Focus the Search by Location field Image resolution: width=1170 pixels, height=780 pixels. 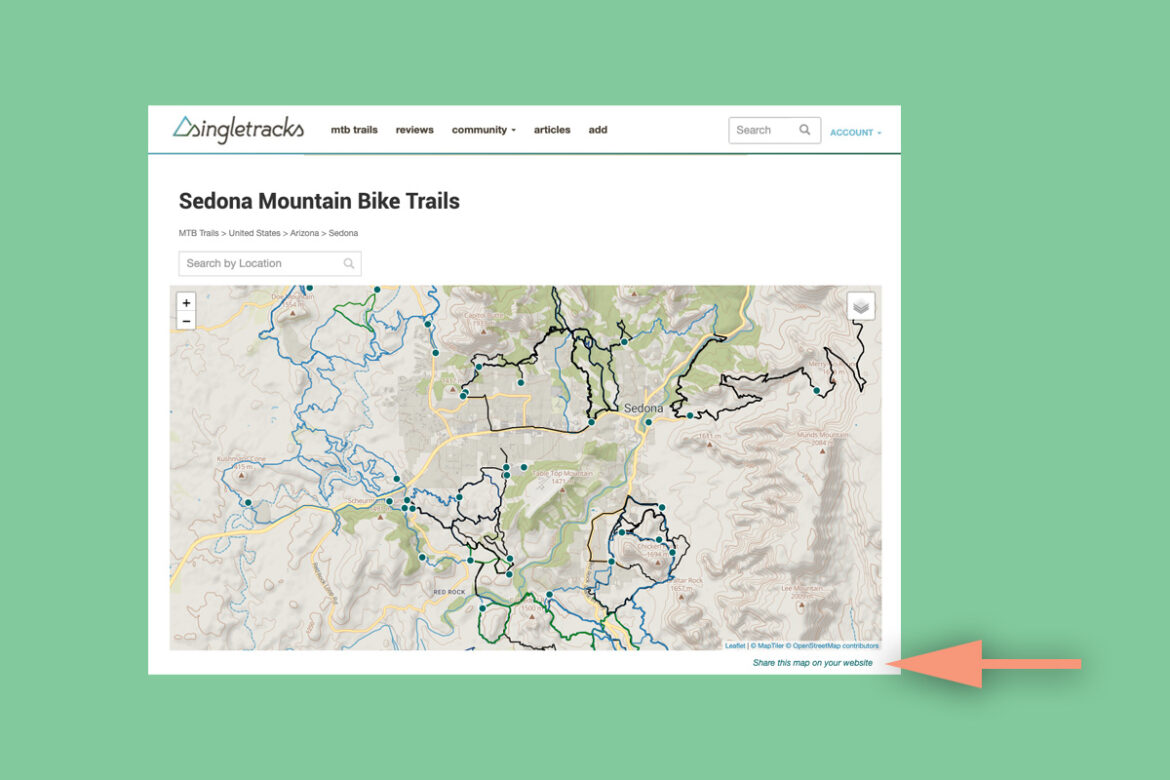(260, 264)
